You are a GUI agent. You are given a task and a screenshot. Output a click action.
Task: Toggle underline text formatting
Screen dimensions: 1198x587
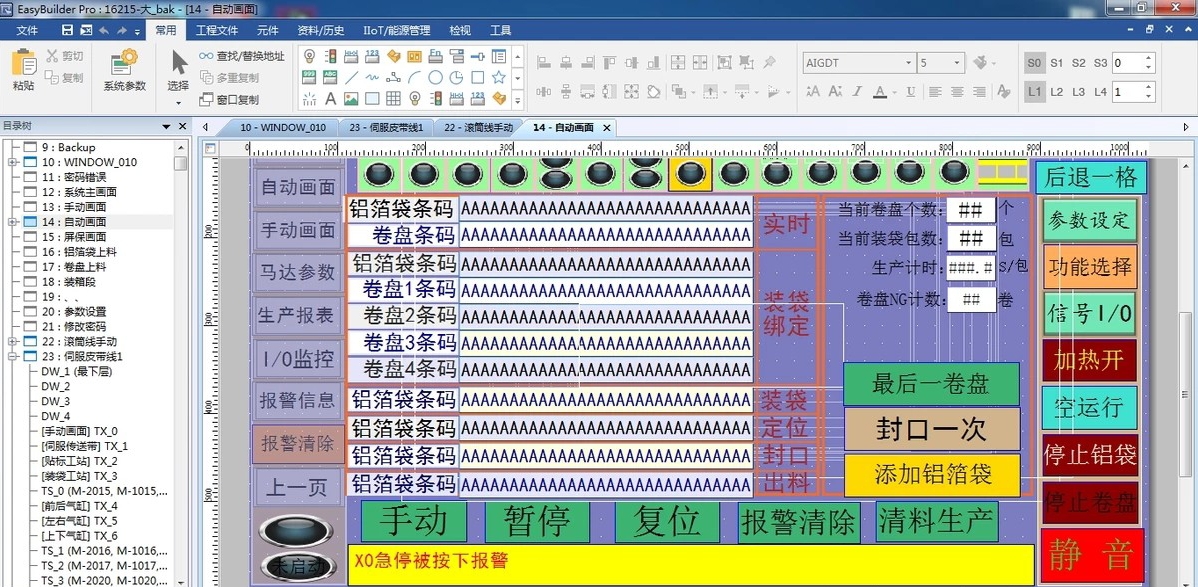point(911,92)
